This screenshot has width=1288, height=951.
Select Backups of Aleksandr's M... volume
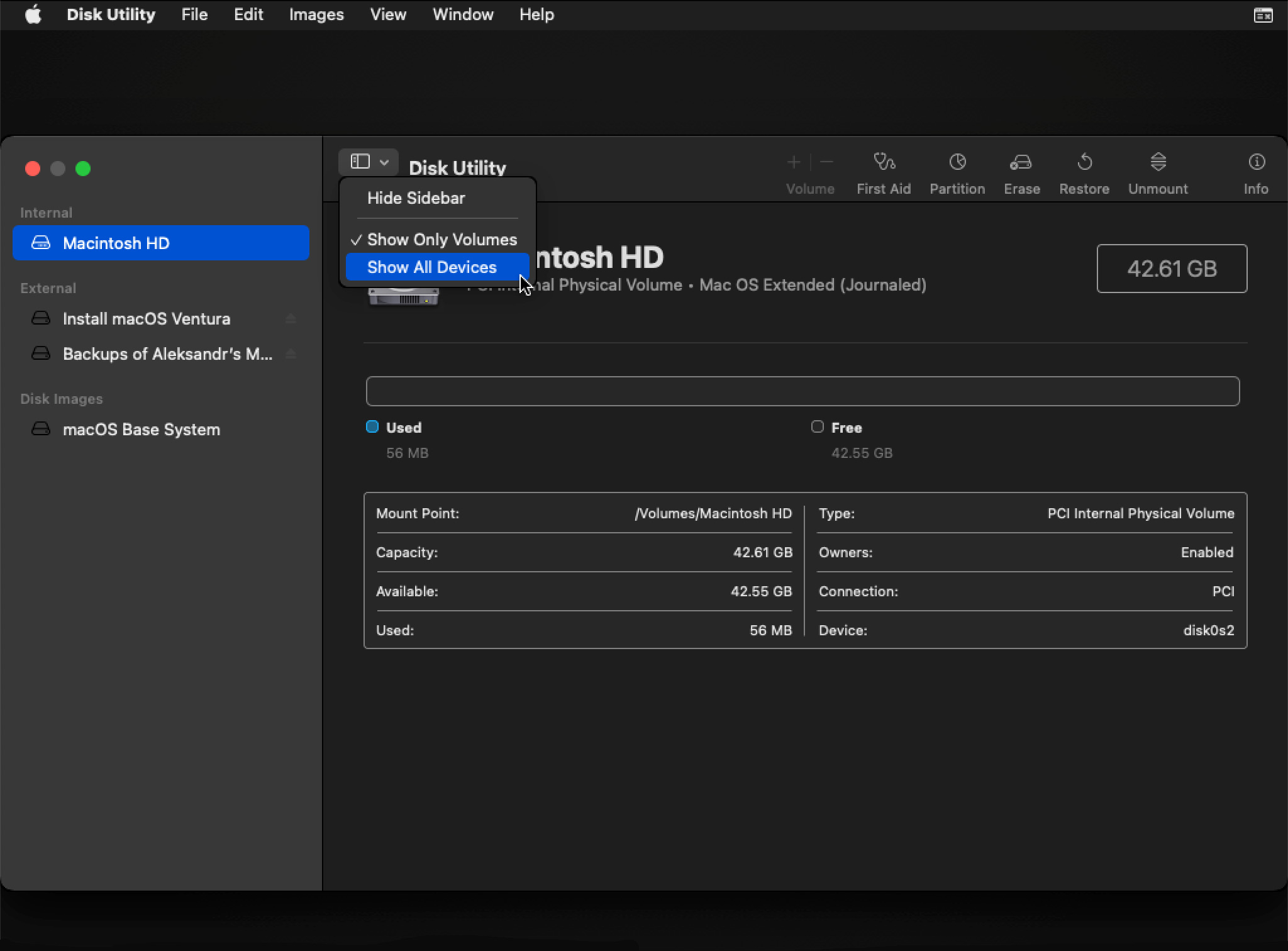point(161,354)
